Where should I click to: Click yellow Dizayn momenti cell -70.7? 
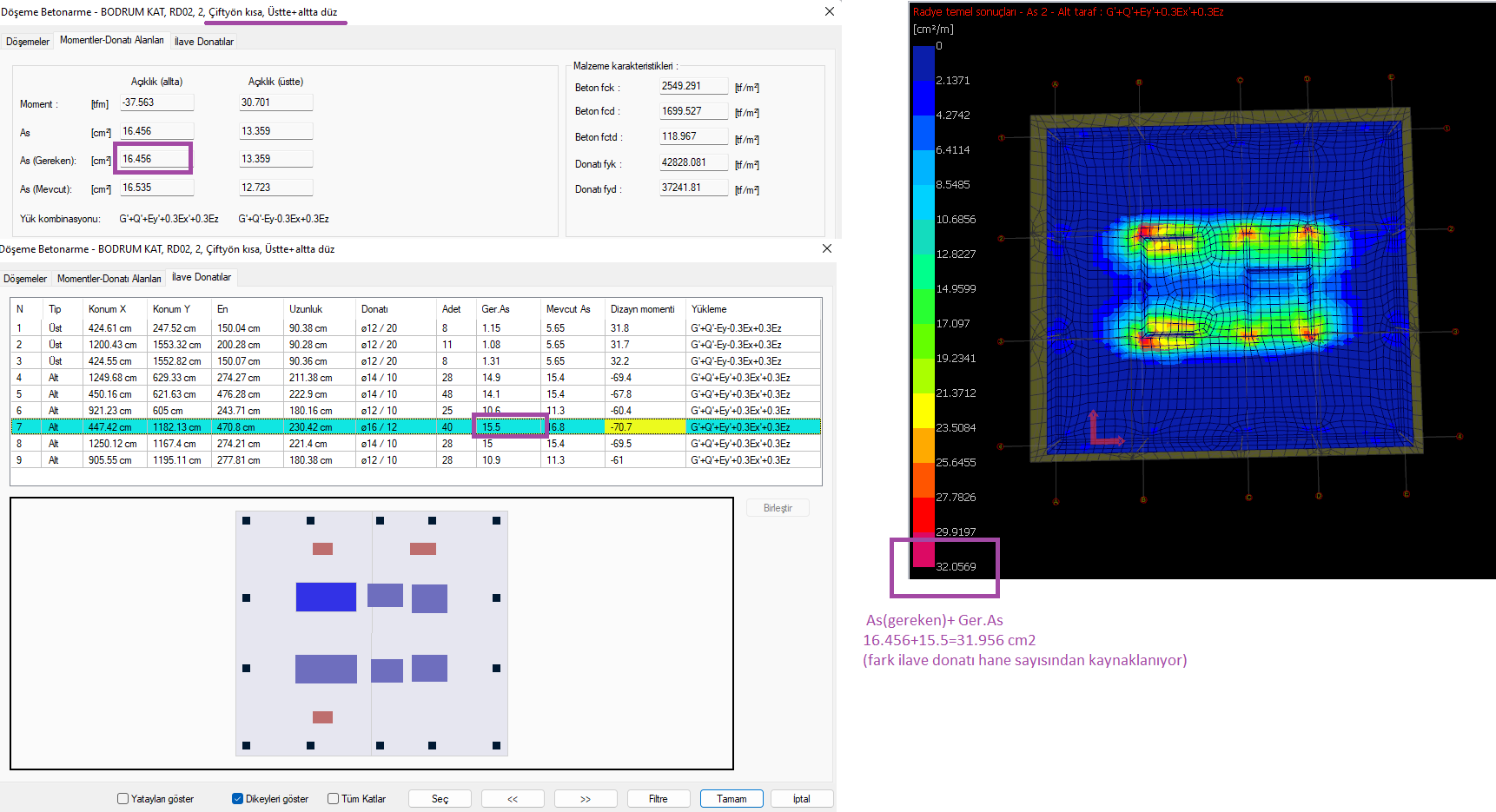[x=645, y=427]
